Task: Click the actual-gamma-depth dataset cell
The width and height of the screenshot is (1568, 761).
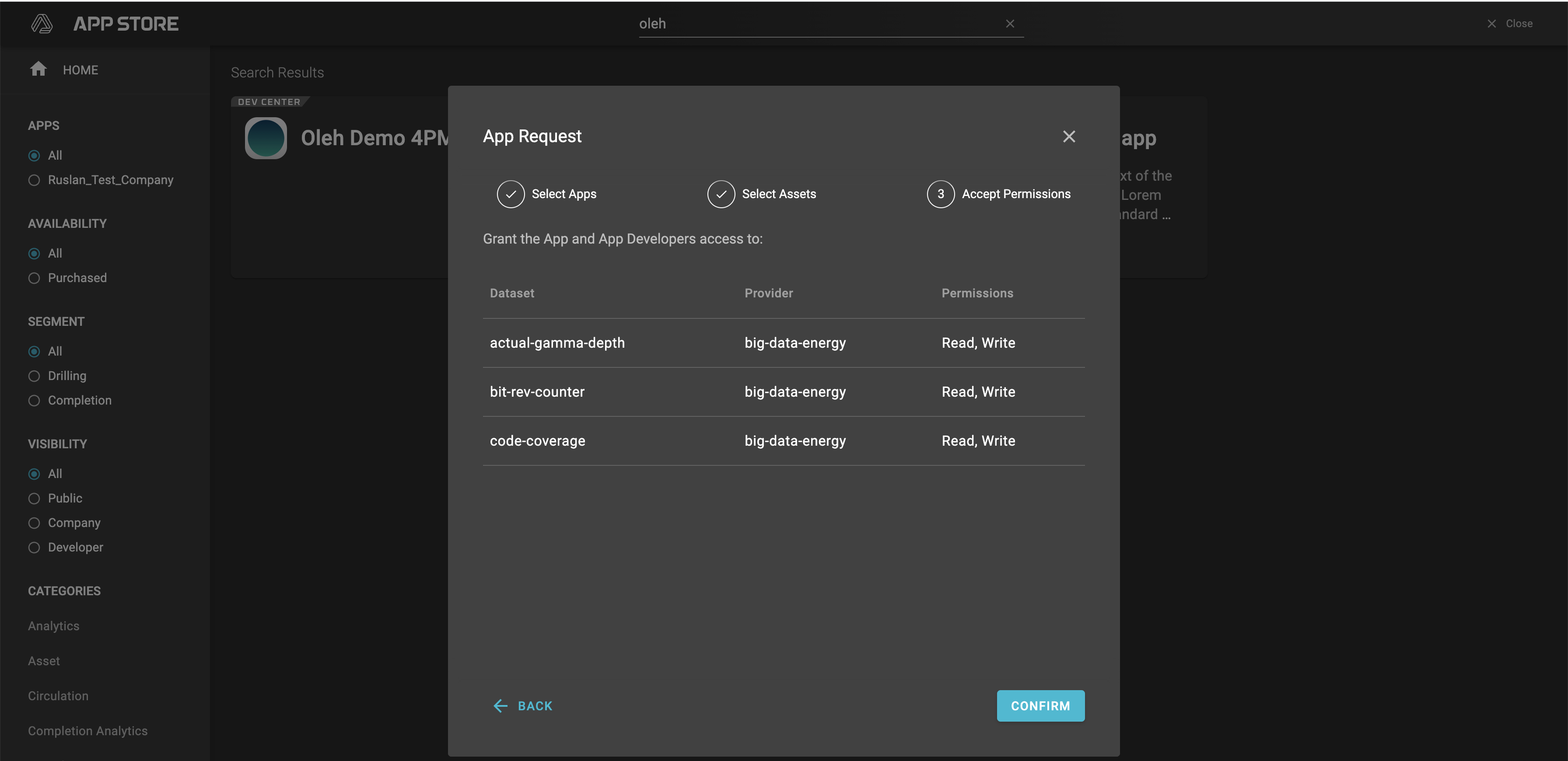Action: pyautogui.click(x=557, y=343)
